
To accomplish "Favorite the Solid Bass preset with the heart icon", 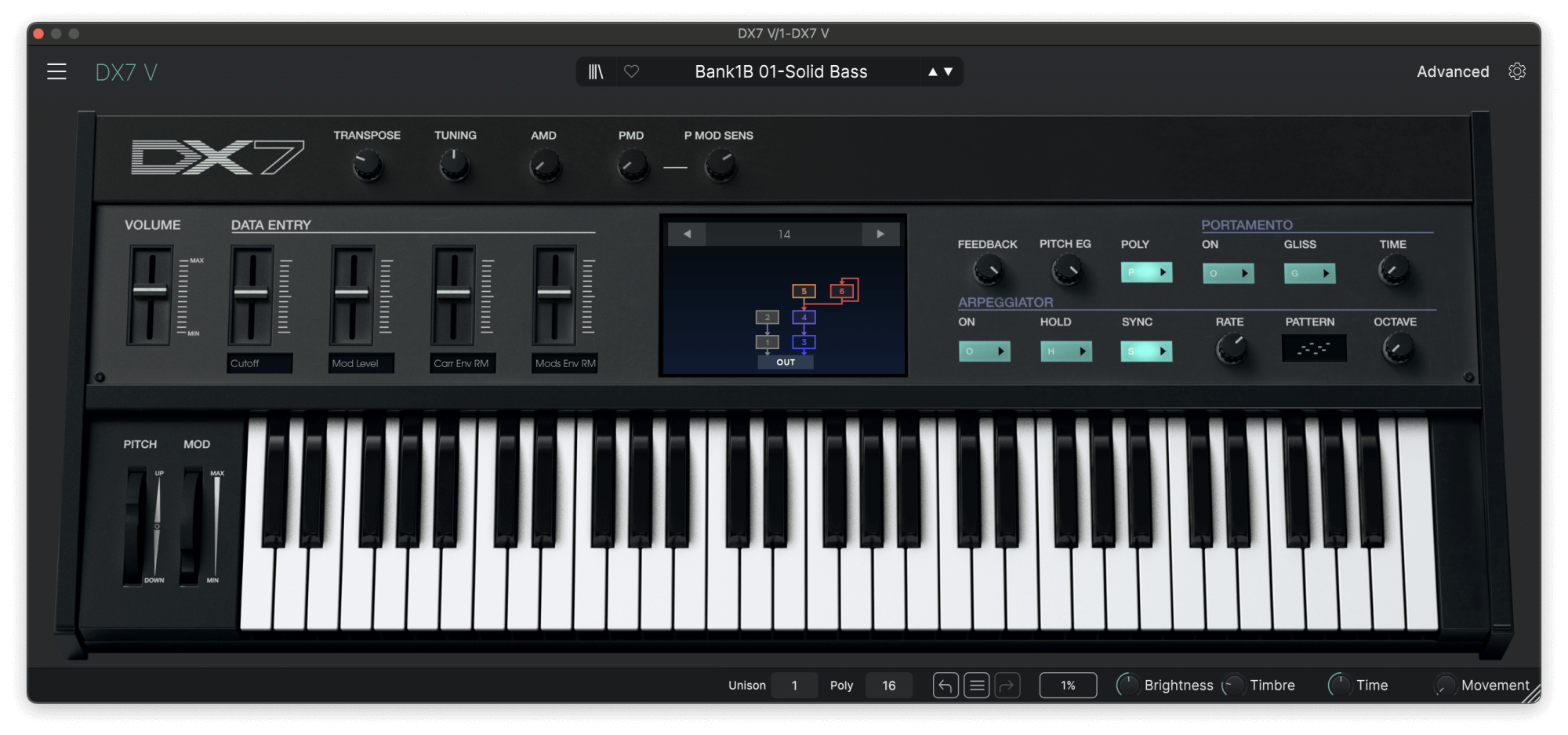I will click(x=632, y=71).
